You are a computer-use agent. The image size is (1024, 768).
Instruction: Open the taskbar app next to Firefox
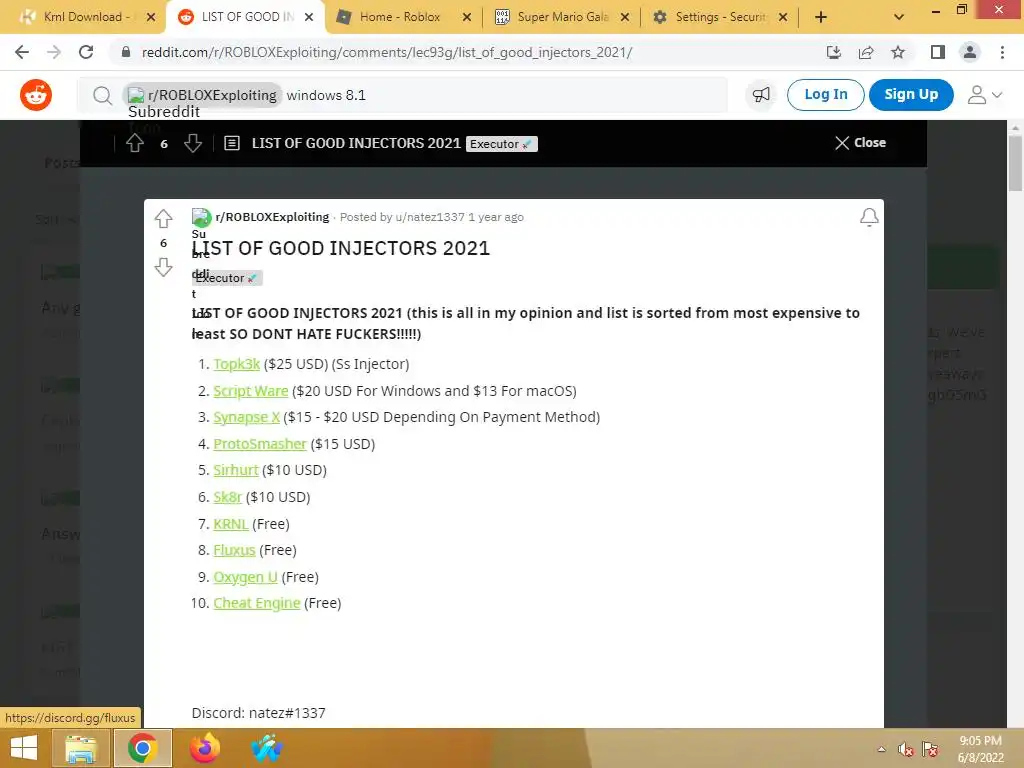tap(266, 748)
